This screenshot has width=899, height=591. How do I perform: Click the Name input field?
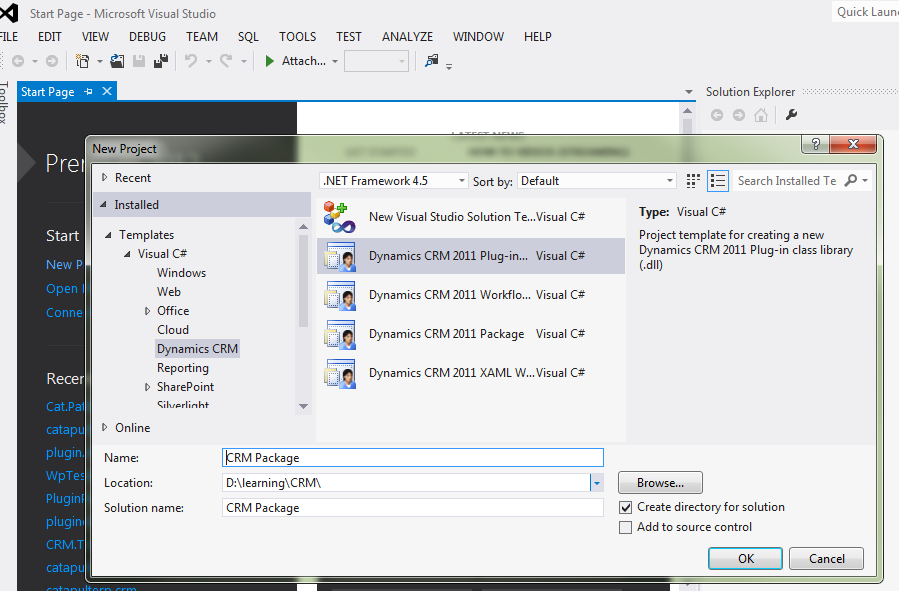point(413,457)
